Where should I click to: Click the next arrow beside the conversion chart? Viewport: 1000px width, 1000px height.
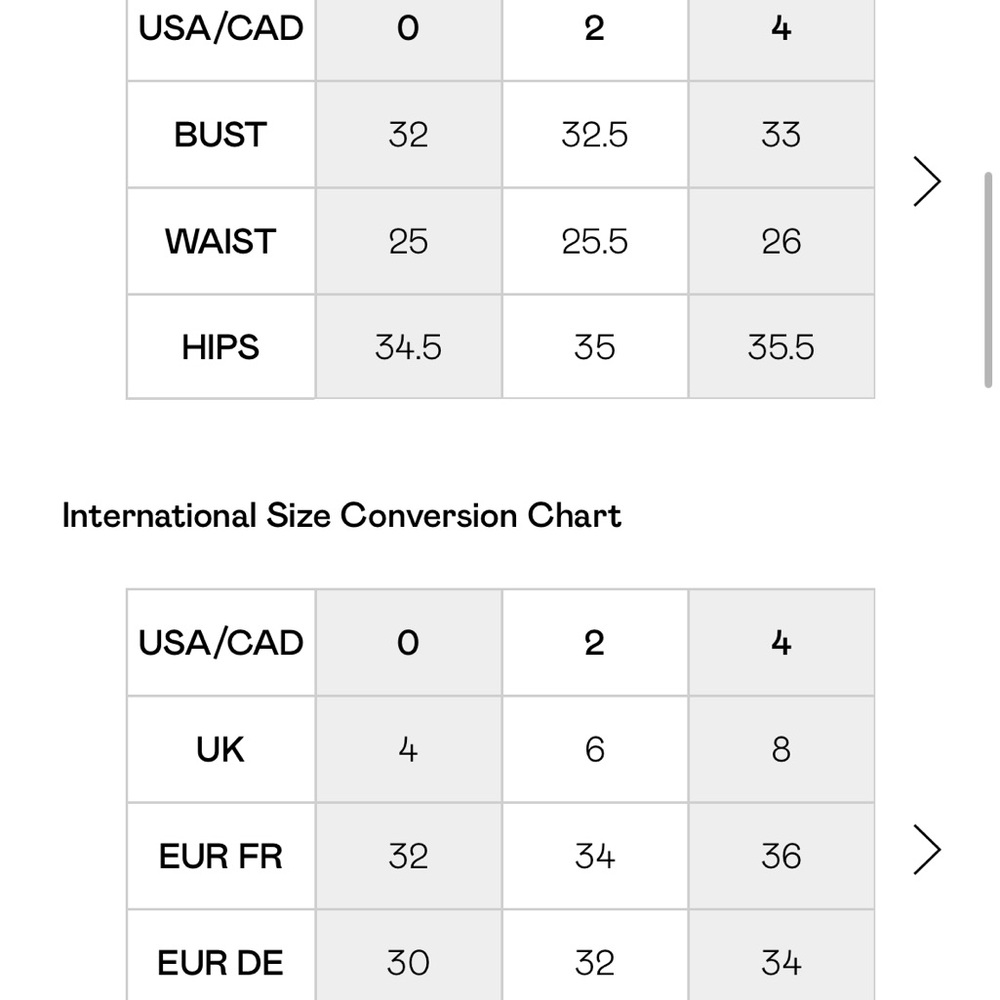pos(927,849)
